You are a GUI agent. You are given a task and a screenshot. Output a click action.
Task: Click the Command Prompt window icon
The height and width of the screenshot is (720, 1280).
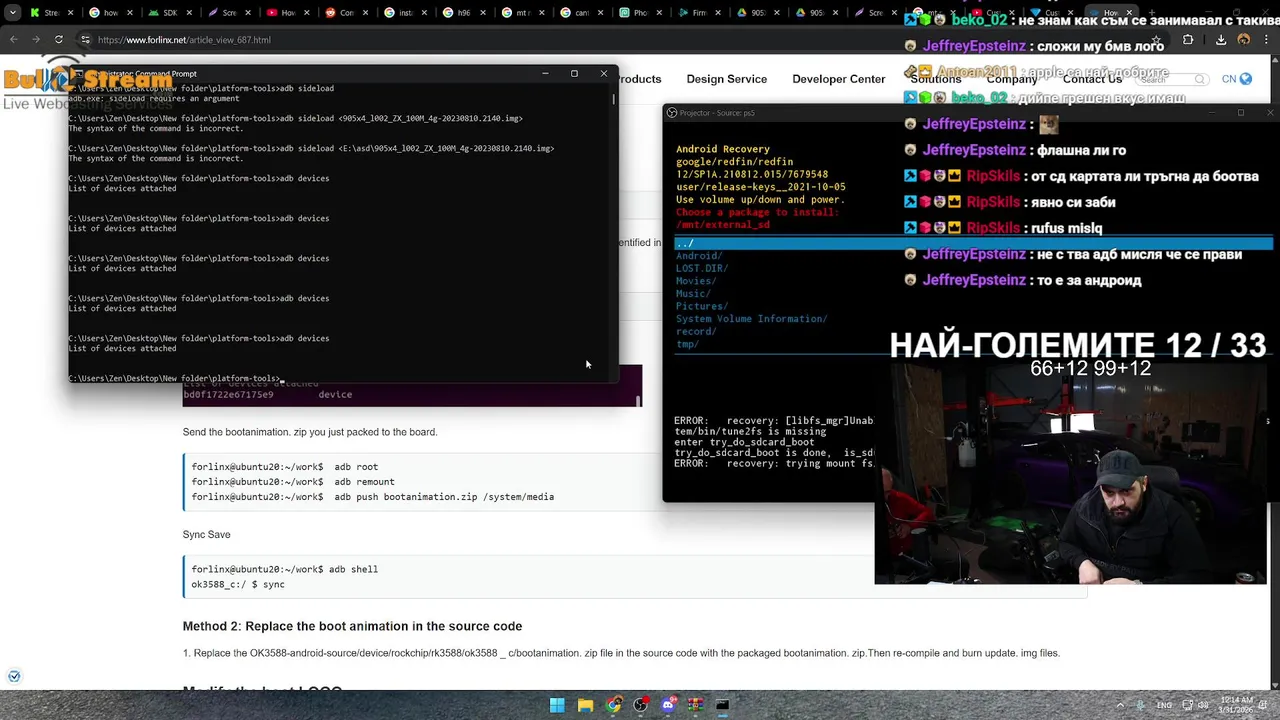[79, 74]
